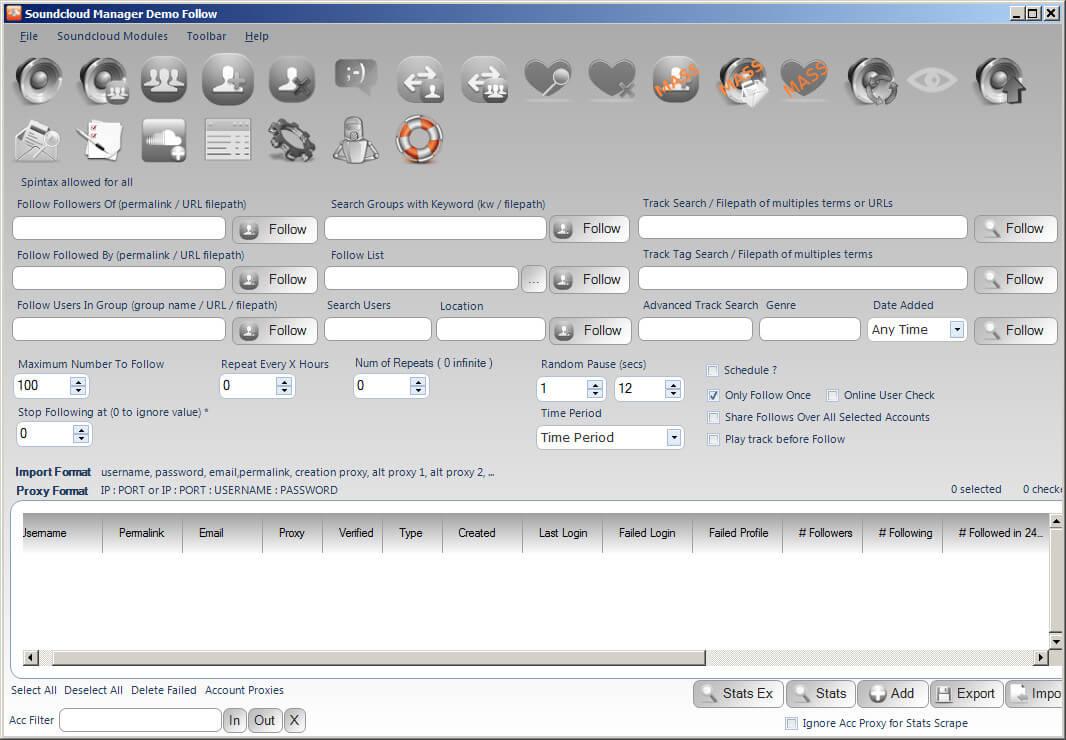Viewport: 1066px width, 740px height.
Task: Click the lifebuoy help icon
Action: (419, 139)
